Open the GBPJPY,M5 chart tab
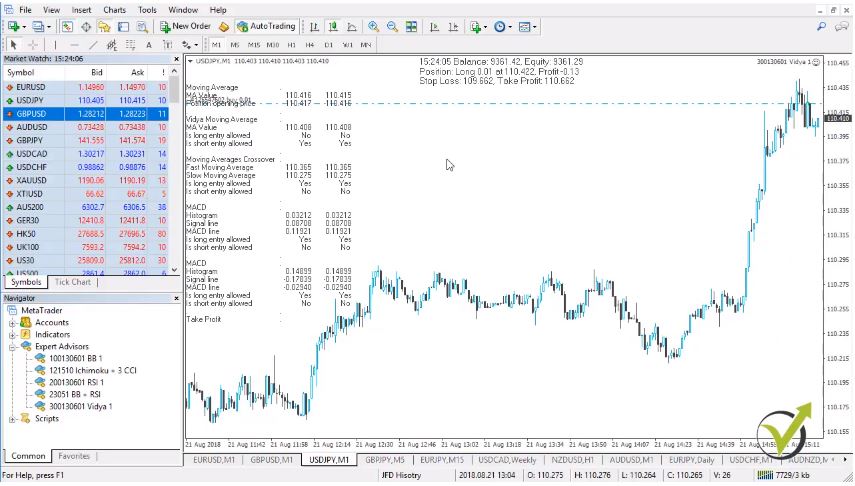The height and width of the screenshot is (486, 855). pos(385,460)
